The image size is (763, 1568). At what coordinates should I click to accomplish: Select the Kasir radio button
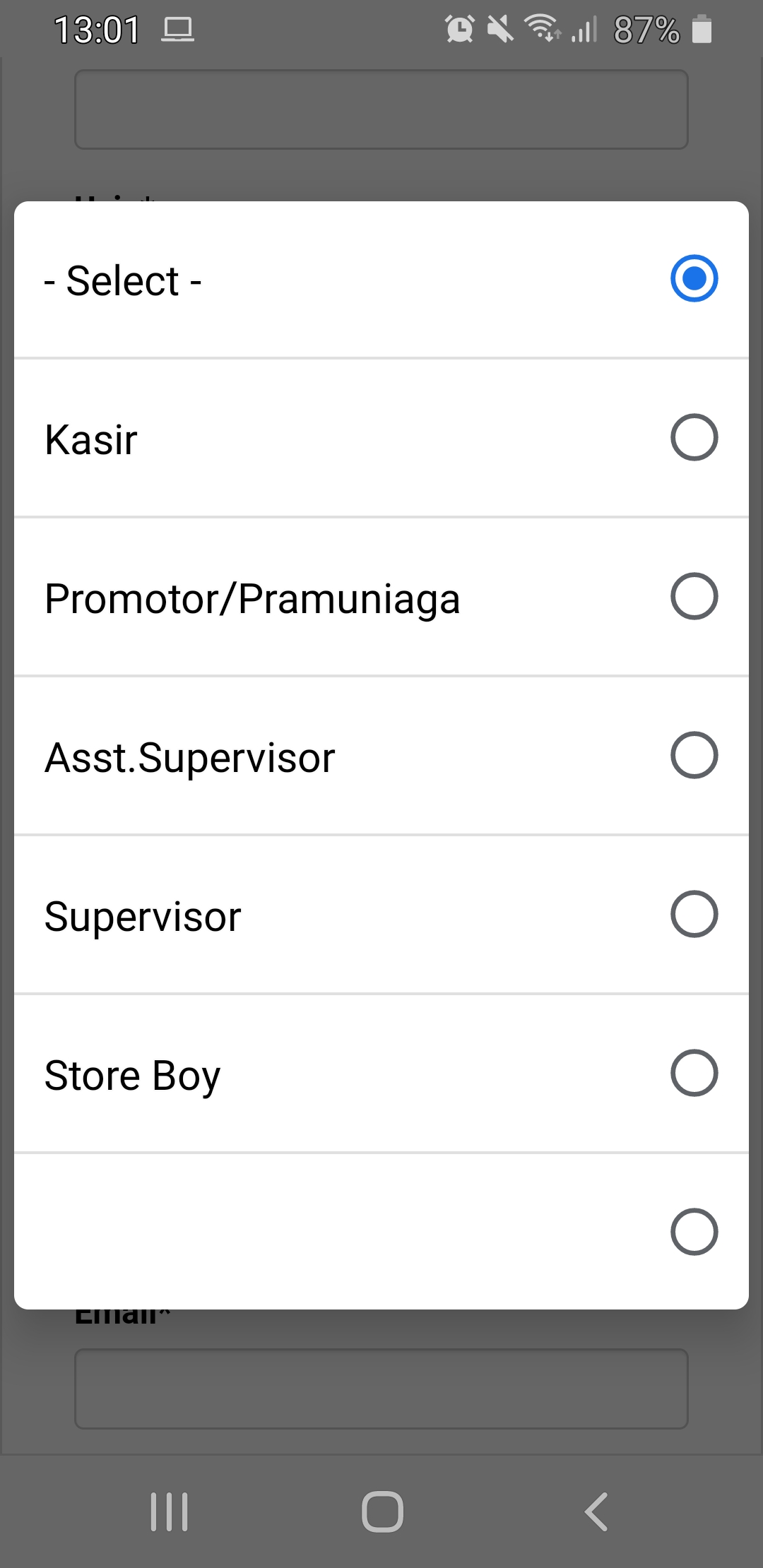(694, 437)
